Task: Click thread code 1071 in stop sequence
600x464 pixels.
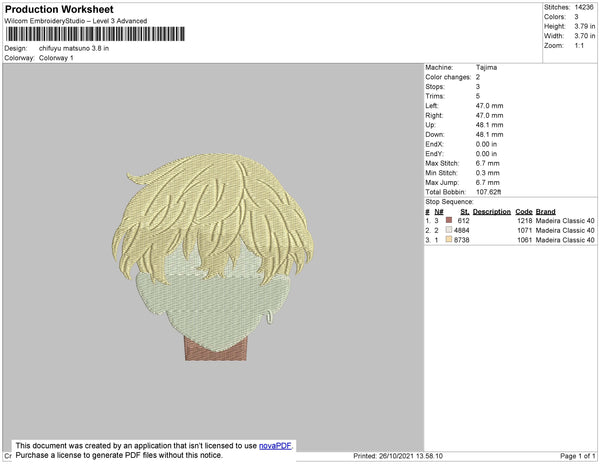Action: [525, 230]
